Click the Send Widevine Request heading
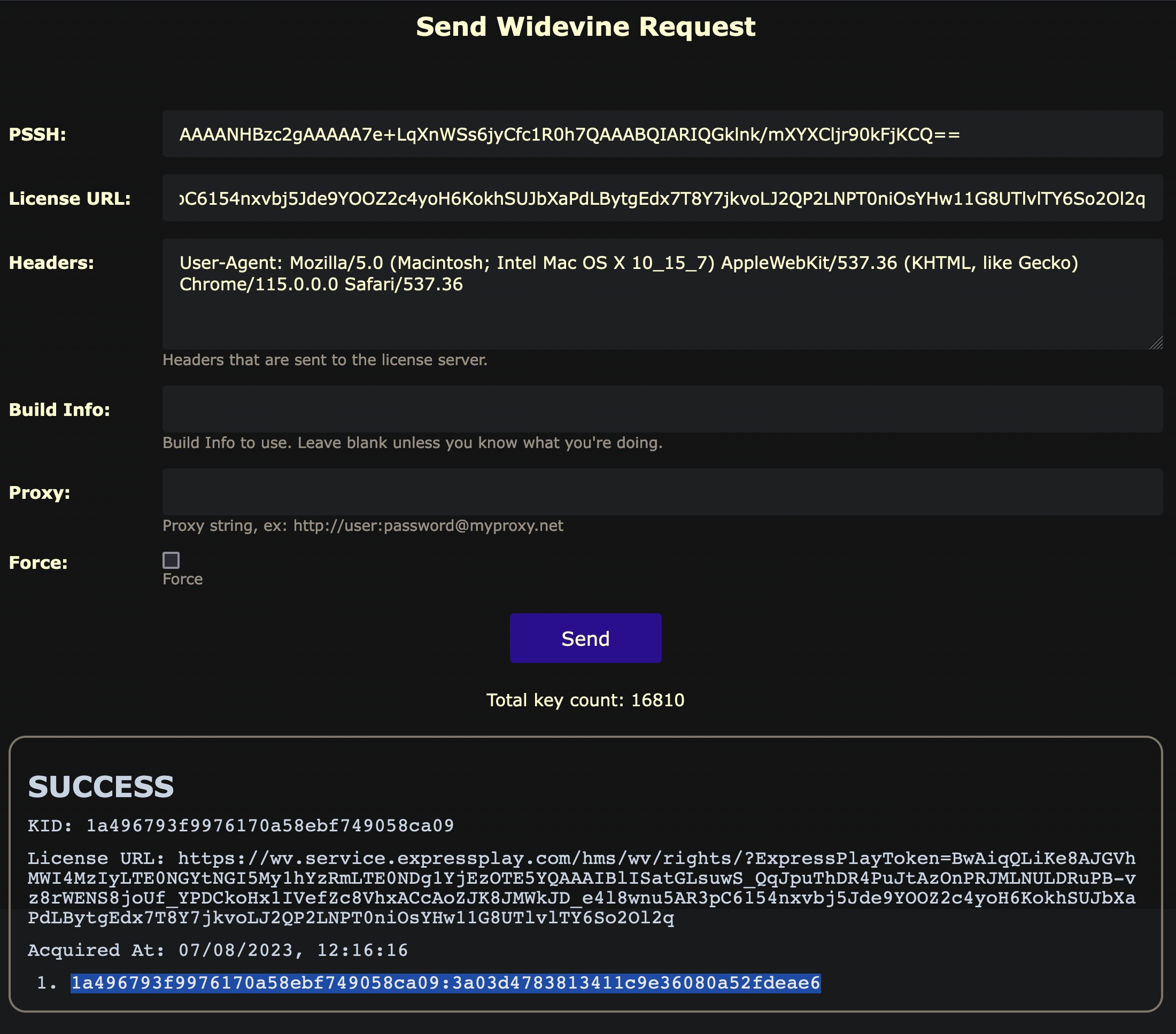 585,27
